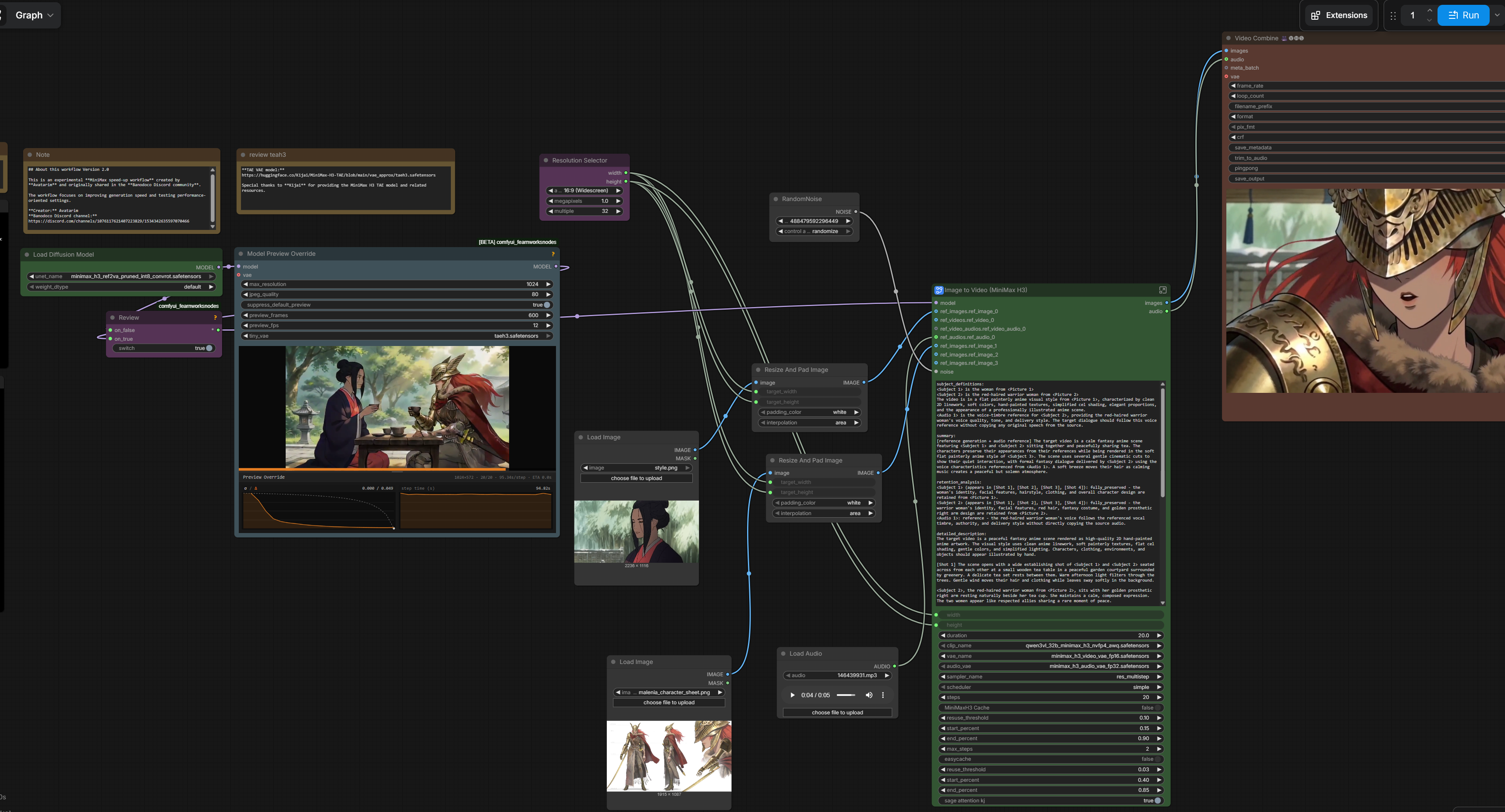This screenshot has width=1505, height=812.
Task: Click the dotted drag handle beside batch count
Action: pos(1393,16)
